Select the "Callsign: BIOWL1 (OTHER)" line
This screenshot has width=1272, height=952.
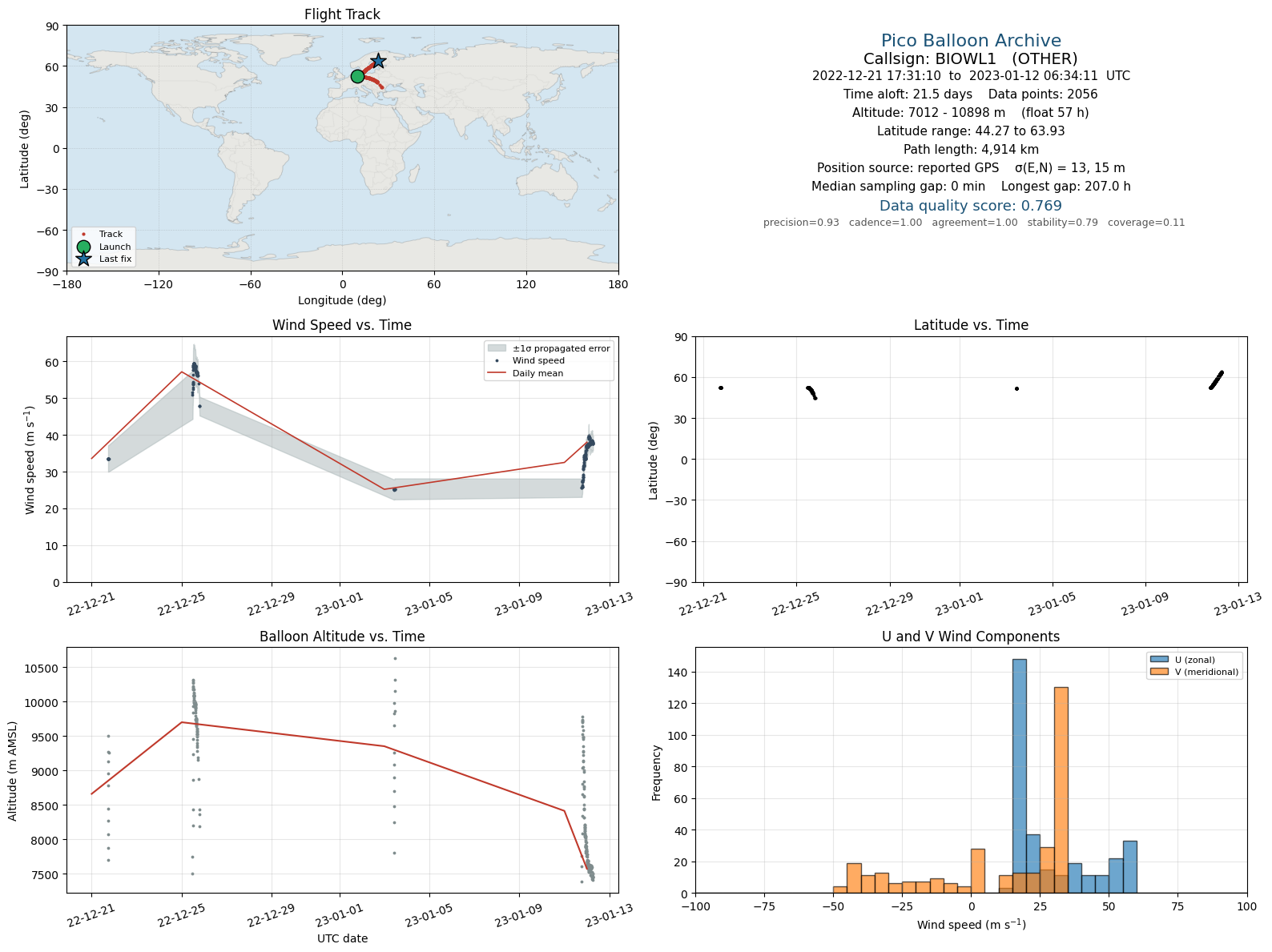[x=971, y=59]
